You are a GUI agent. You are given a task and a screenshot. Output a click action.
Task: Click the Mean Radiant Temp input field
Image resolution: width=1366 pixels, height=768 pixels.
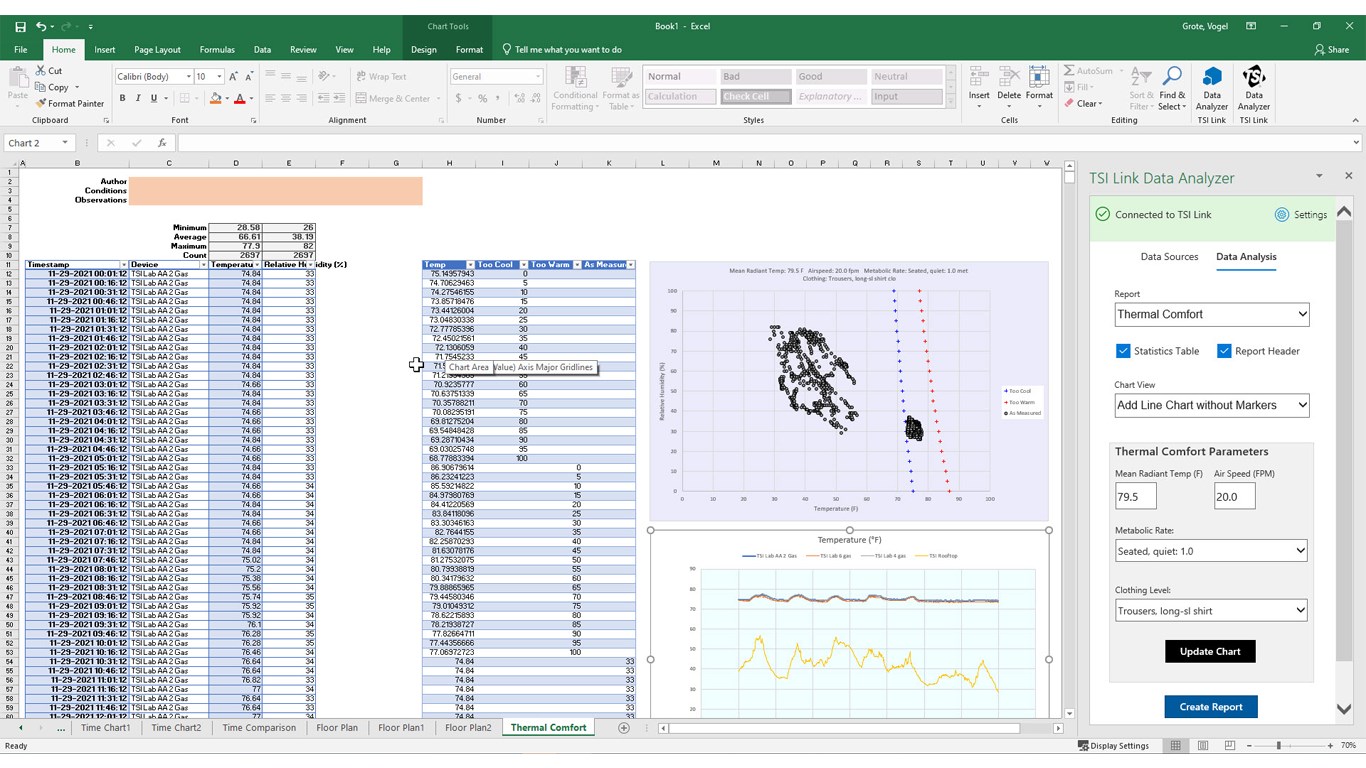coord(1136,496)
